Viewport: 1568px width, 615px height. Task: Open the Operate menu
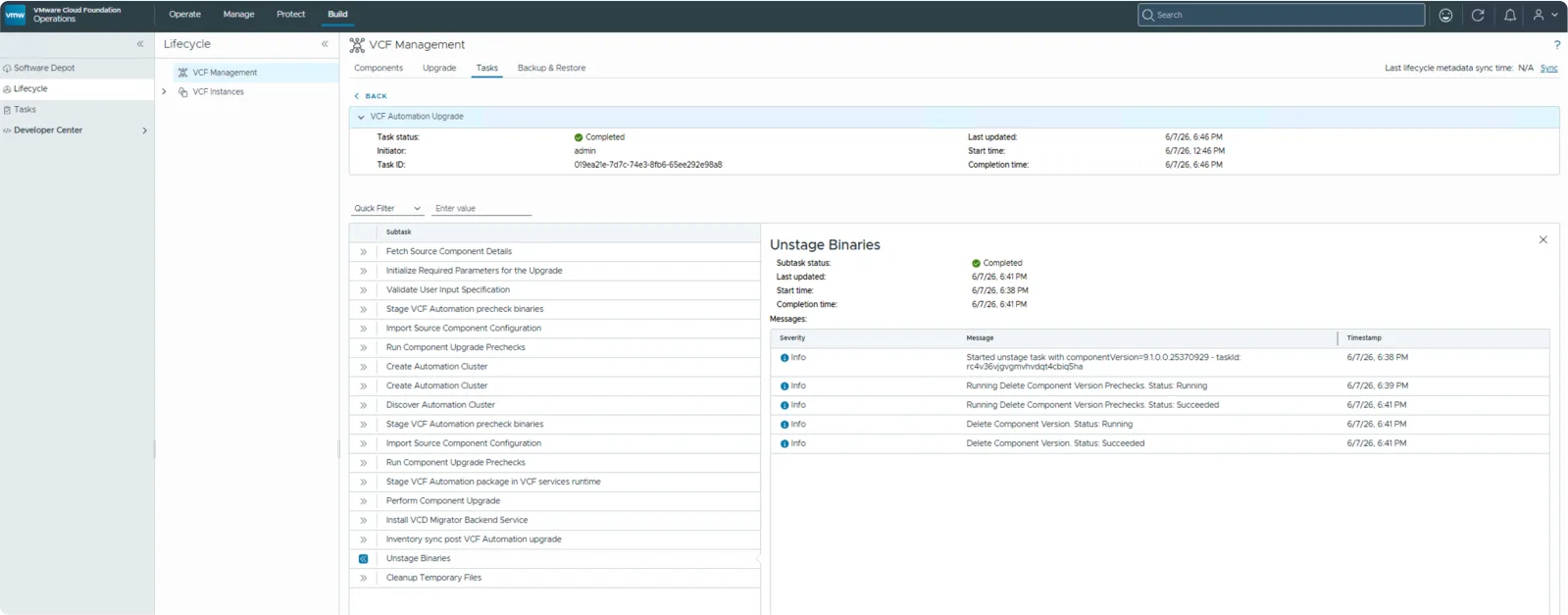click(184, 15)
